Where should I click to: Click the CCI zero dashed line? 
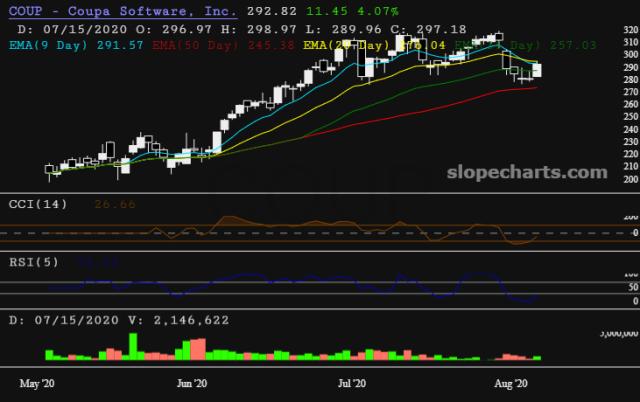click(x=300, y=233)
